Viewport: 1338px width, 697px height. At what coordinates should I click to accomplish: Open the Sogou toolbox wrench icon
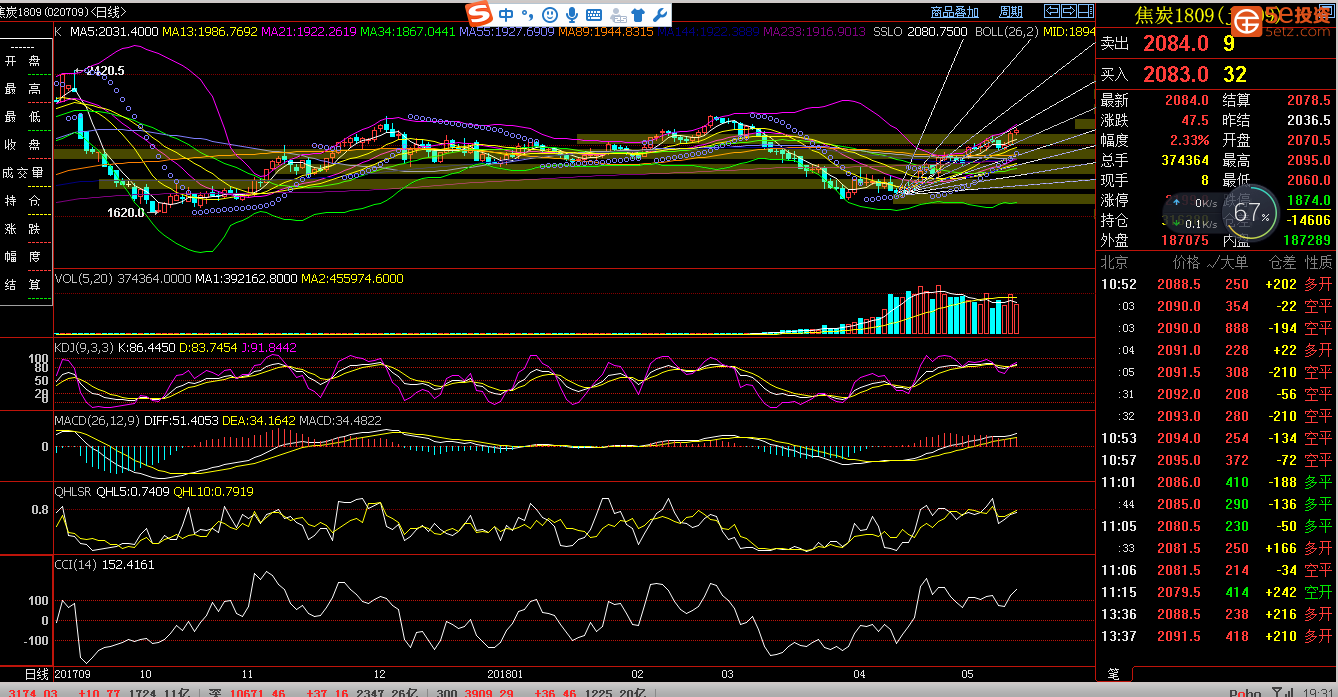pos(659,15)
